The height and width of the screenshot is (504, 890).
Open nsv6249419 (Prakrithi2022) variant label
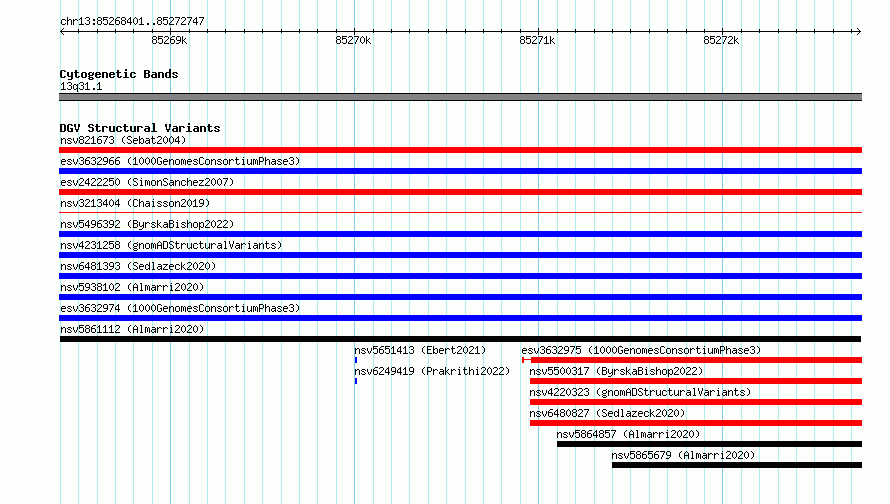click(432, 371)
